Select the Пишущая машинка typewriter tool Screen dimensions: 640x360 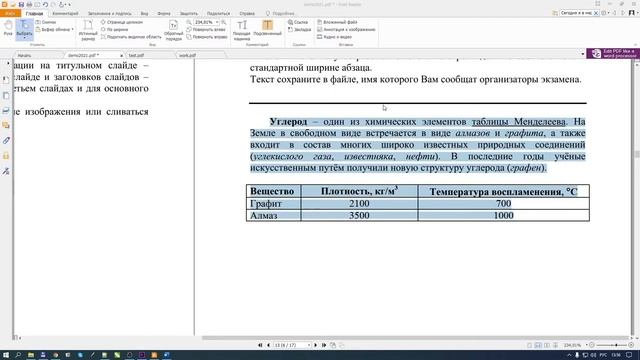pos(242,30)
